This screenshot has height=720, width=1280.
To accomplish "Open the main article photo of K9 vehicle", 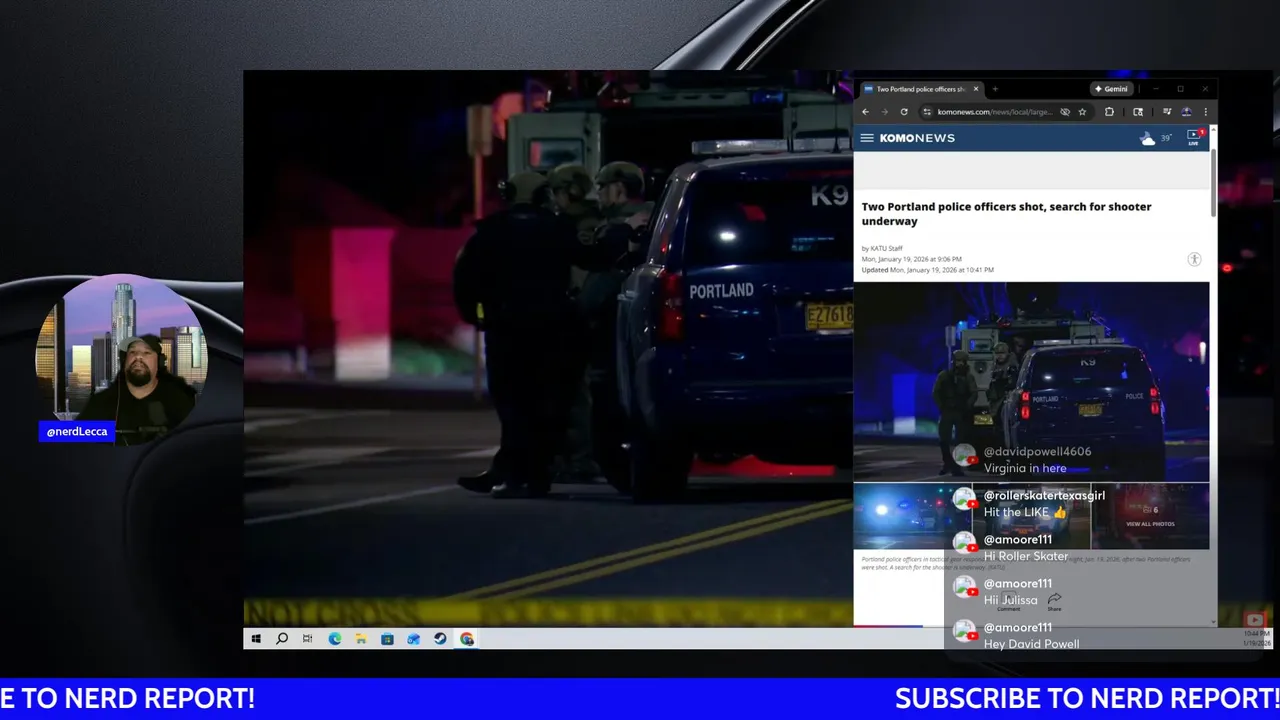I will [1031, 382].
